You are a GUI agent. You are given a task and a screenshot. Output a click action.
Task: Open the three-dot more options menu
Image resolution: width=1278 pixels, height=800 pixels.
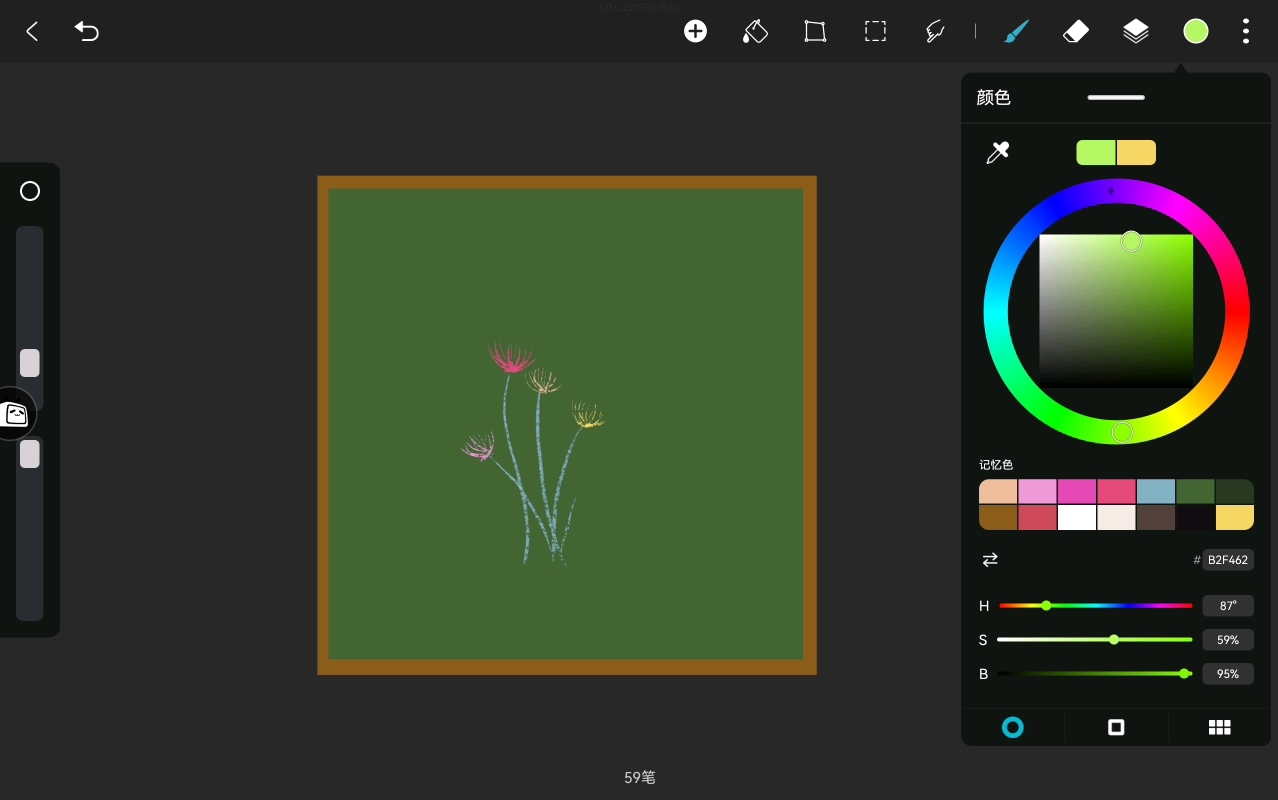[1245, 31]
